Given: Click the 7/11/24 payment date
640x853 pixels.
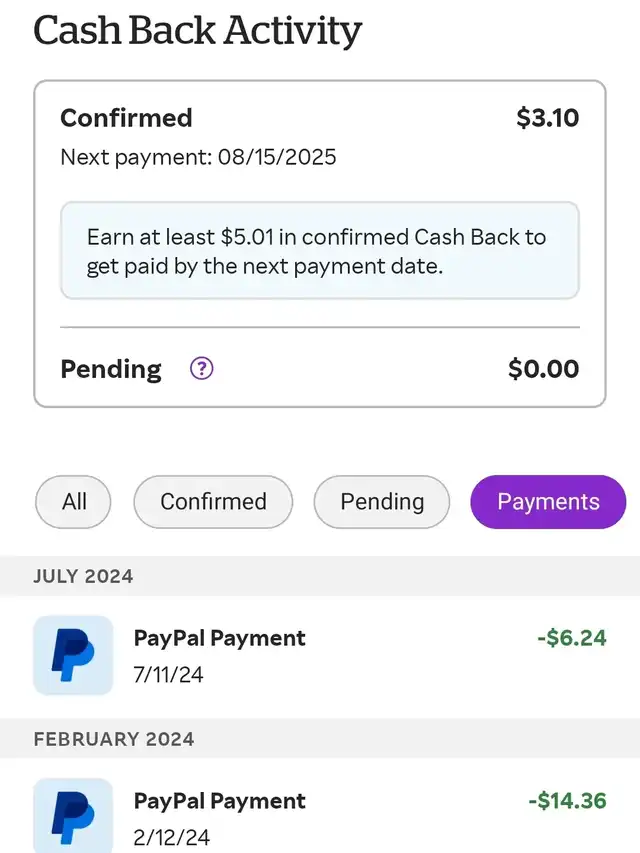Looking at the screenshot, I should click(168, 675).
